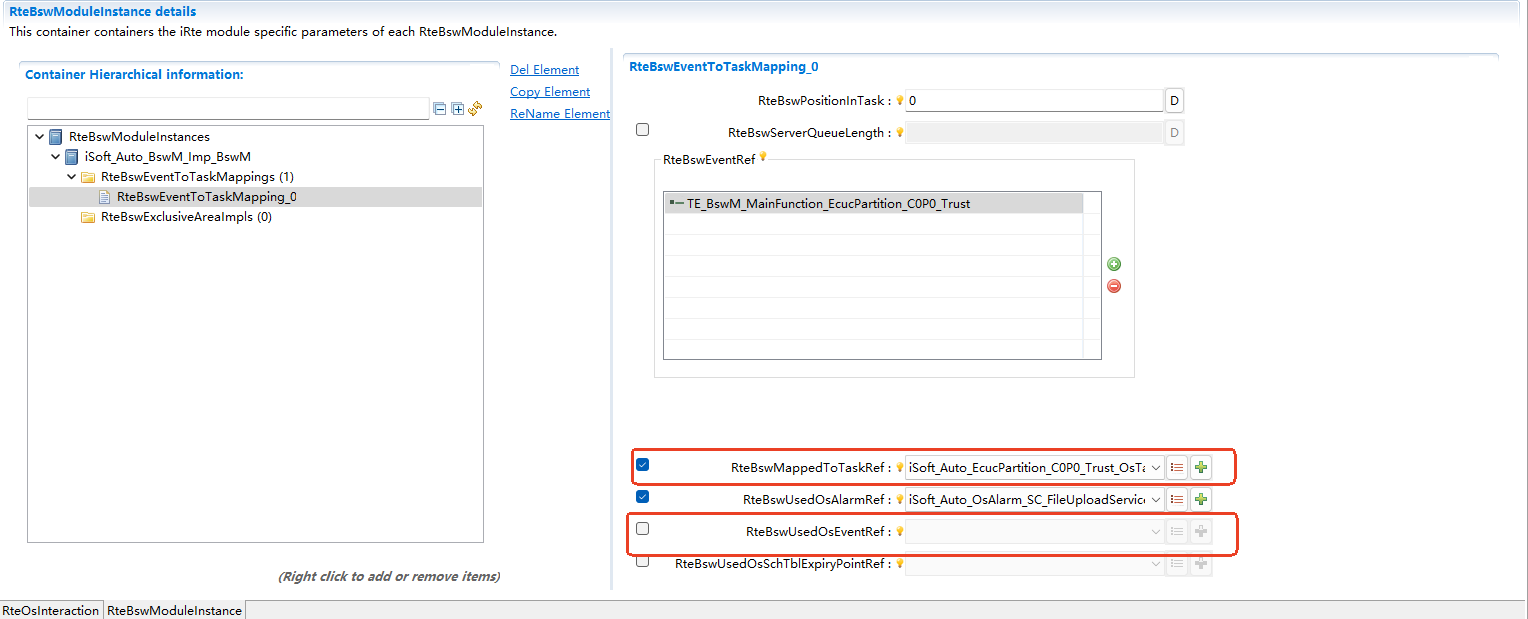Click the Del Element link

tap(544, 70)
